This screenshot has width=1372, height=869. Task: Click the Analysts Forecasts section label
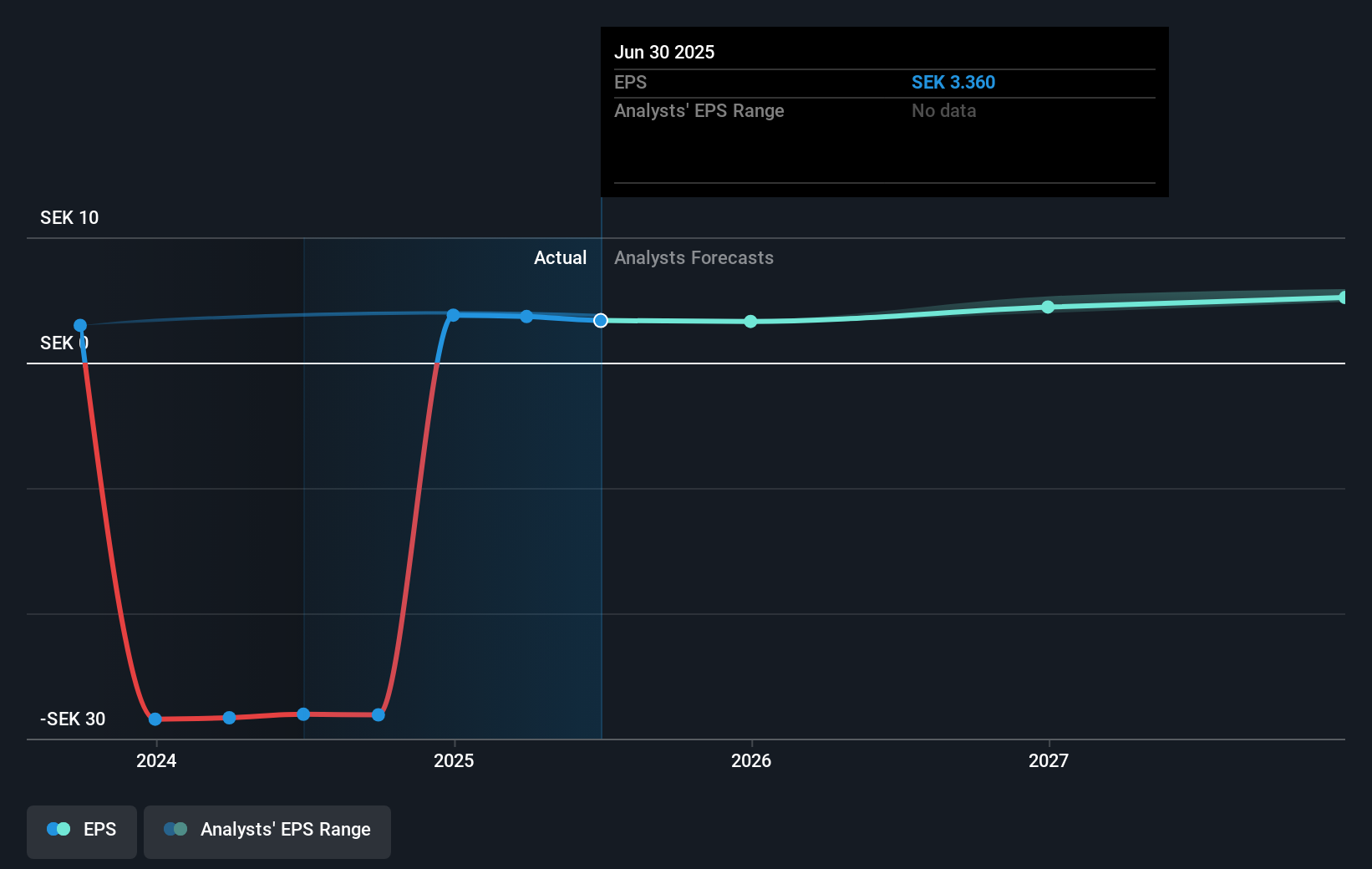tap(694, 258)
